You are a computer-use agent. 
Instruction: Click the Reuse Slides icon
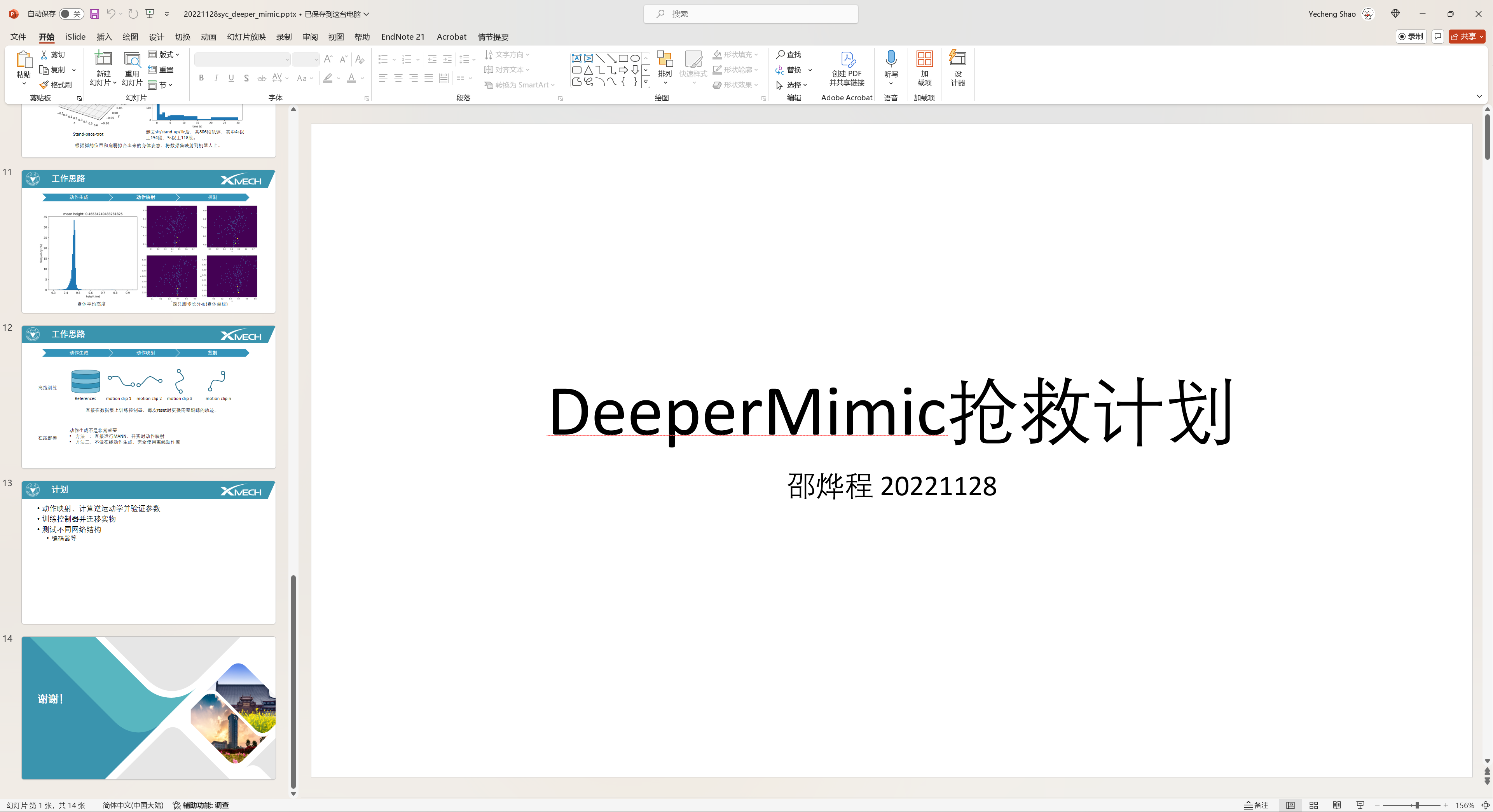[x=132, y=59]
